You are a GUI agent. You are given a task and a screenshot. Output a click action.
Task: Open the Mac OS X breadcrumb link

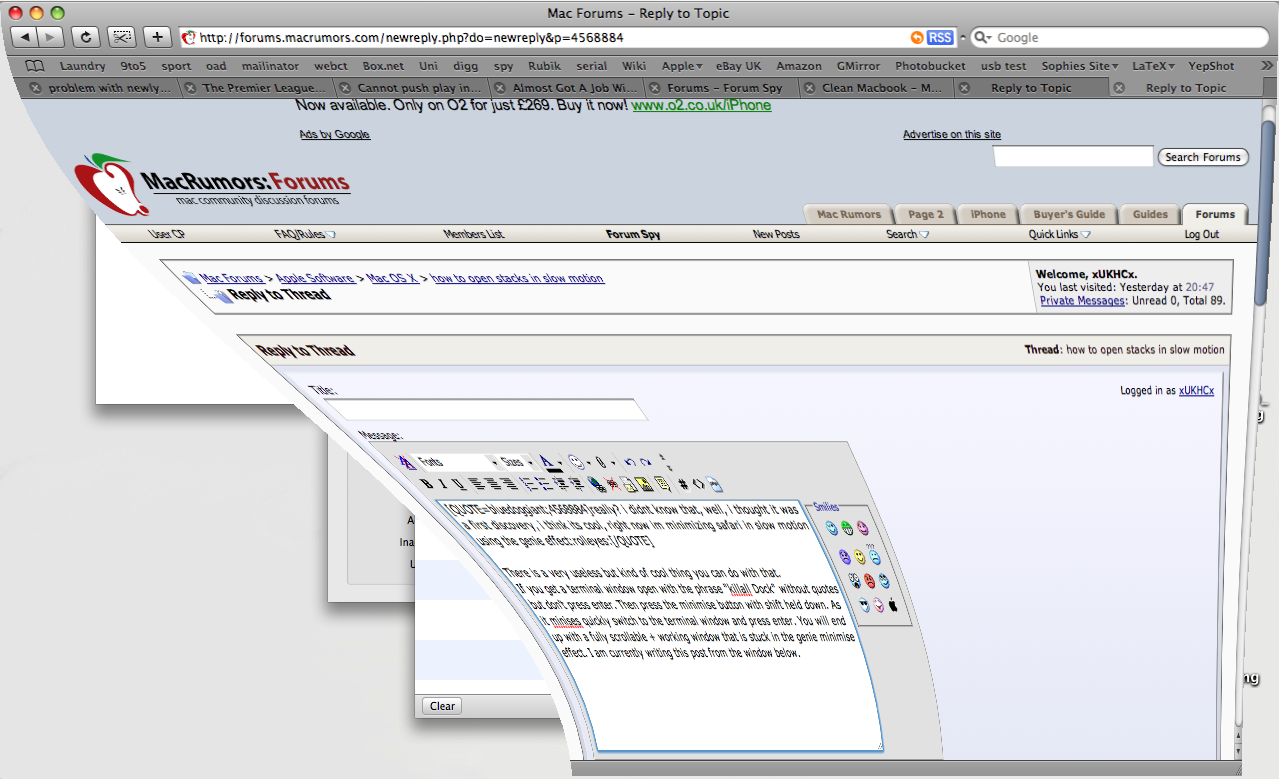pyautogui.click(x=392, y=278)
